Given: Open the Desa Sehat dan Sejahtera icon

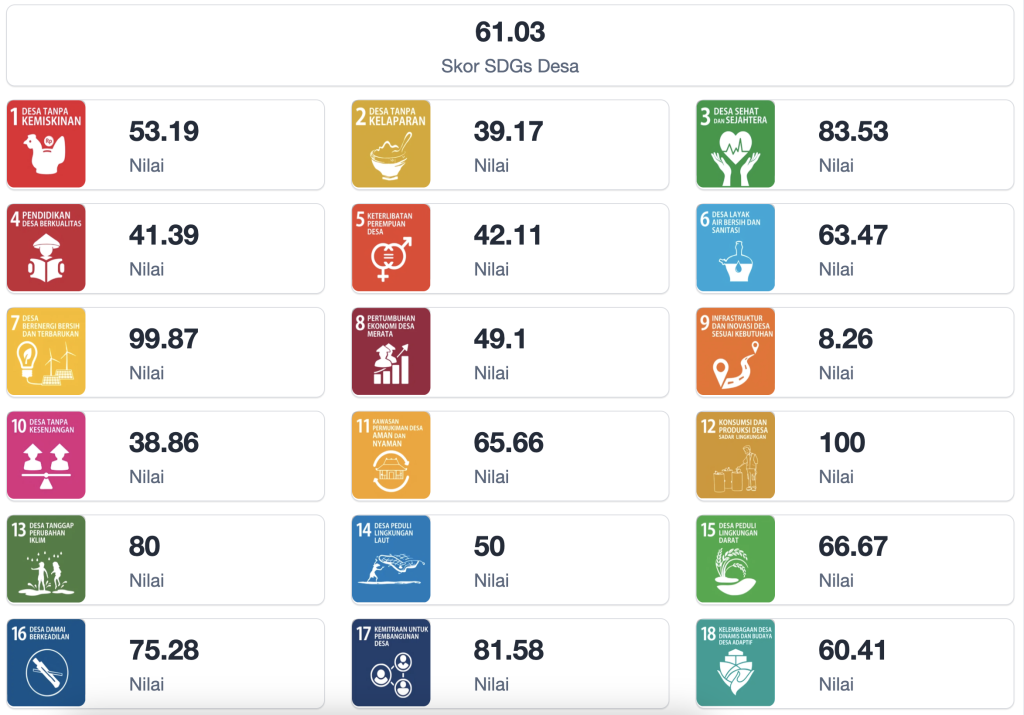Looking at the screenshot, I should point(736,144).
